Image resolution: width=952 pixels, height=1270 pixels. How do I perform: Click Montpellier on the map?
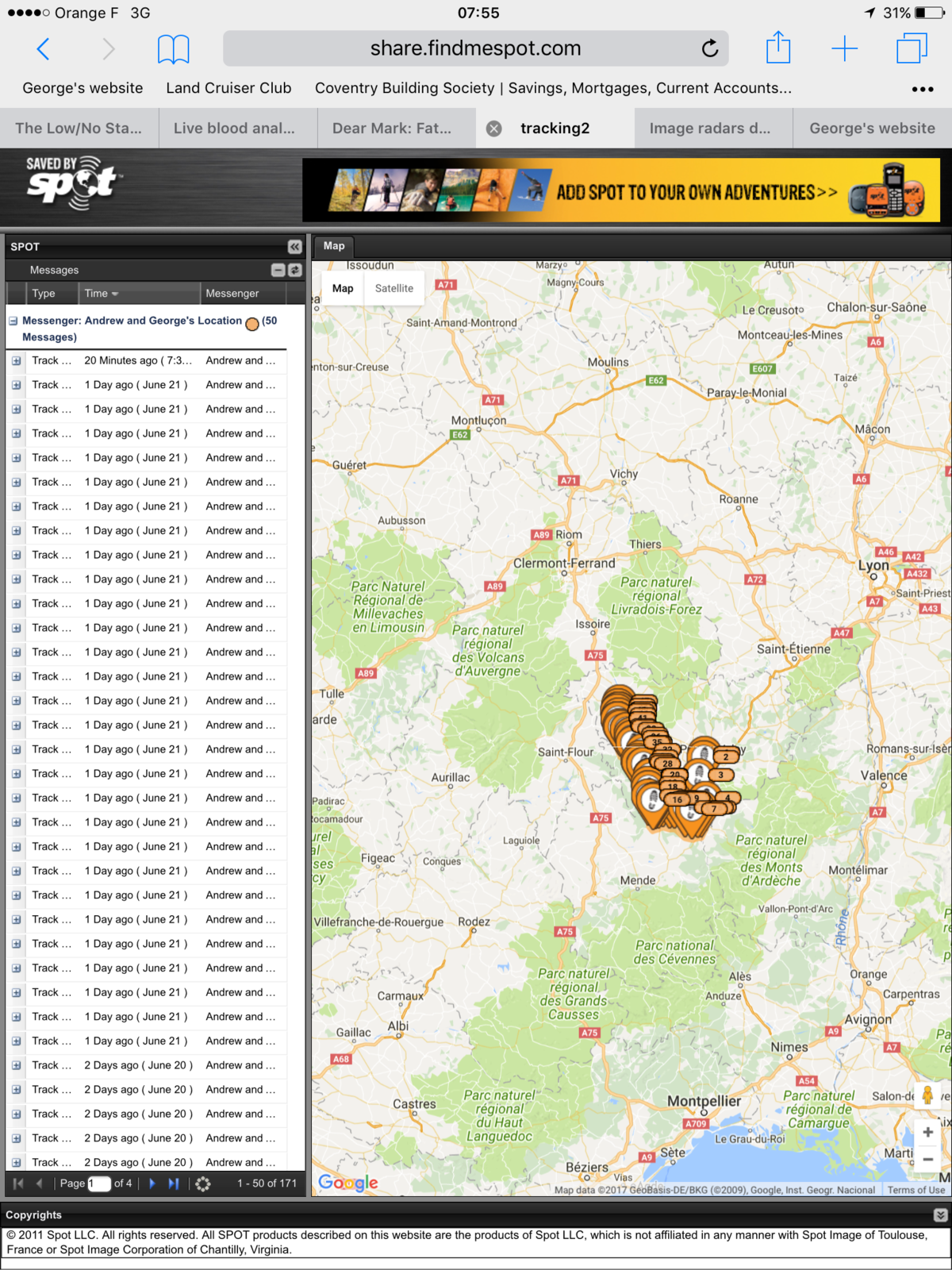[x=704, y=1101]
